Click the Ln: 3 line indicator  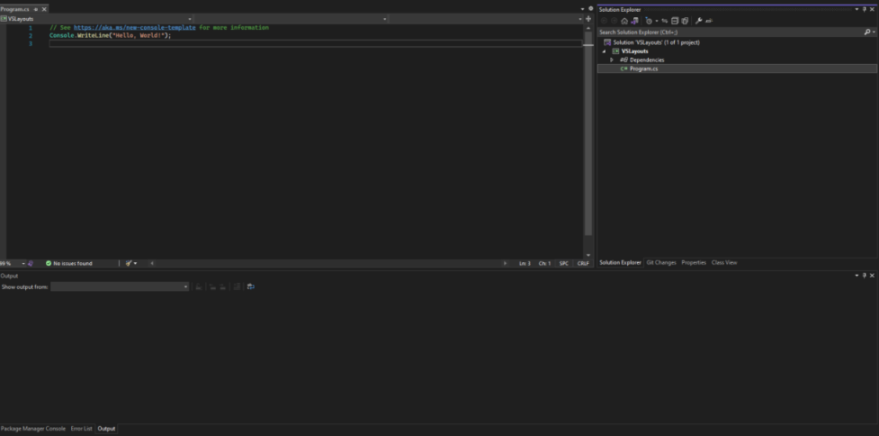click(x=525, y=263)
